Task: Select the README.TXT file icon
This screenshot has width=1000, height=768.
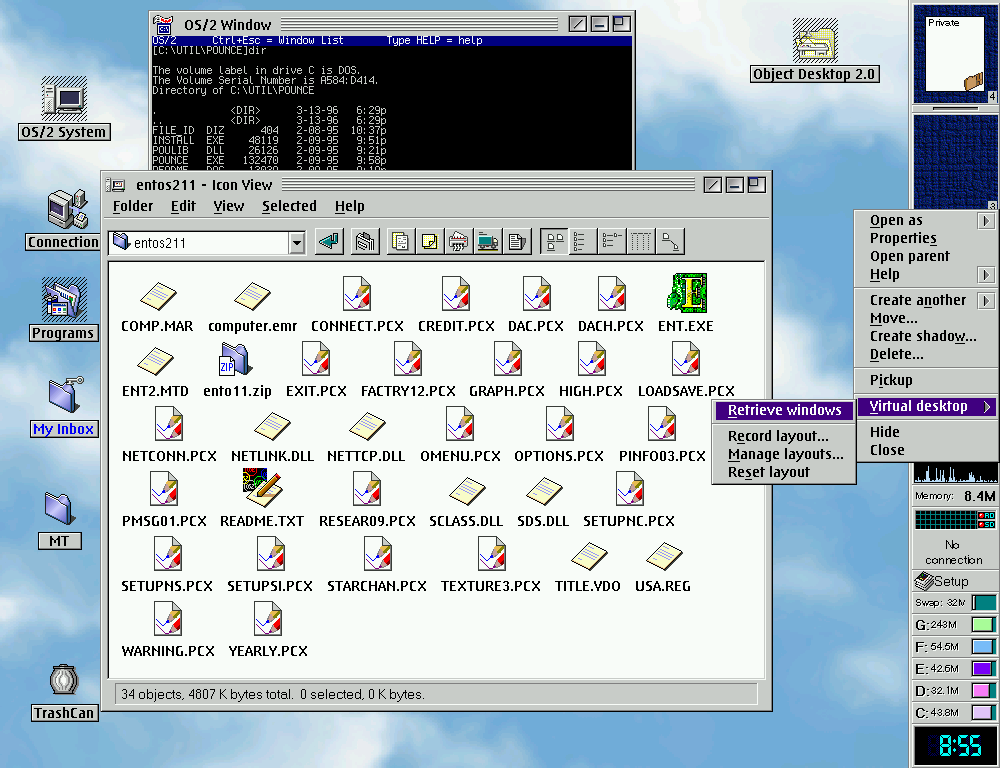Action: pyautogui.click(x=261, y=488)
